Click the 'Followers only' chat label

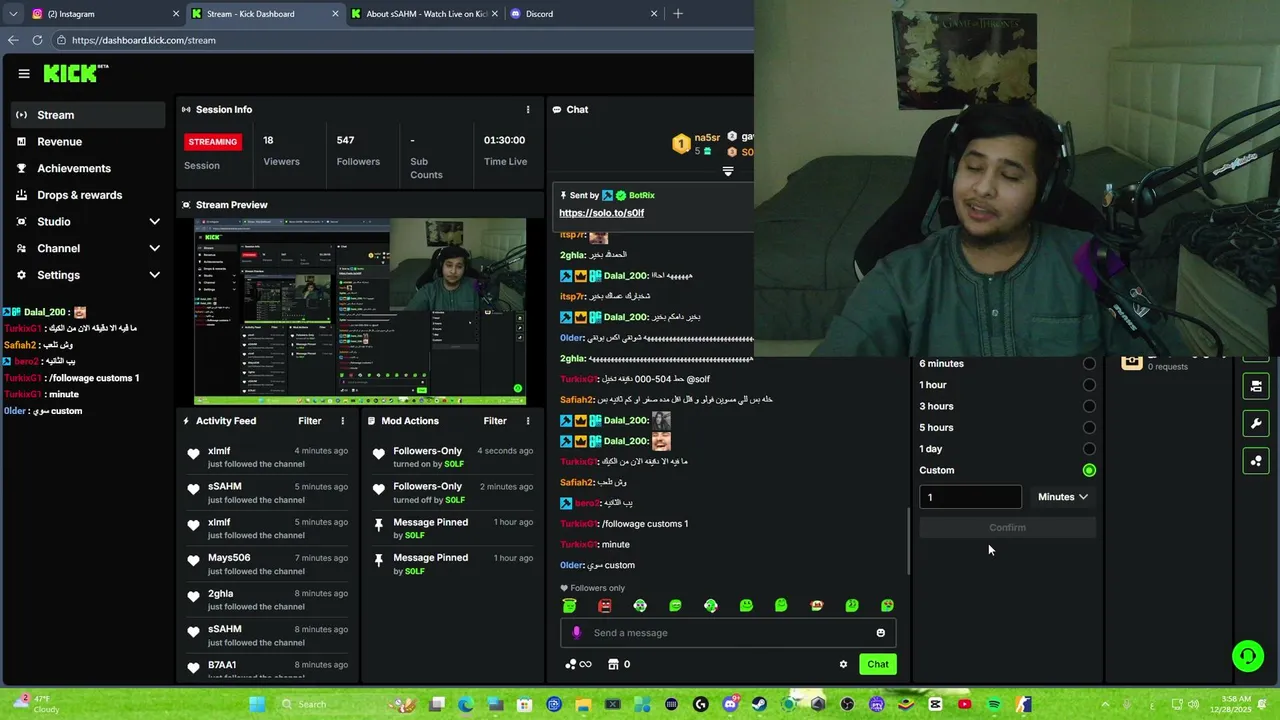click(592, 588)
